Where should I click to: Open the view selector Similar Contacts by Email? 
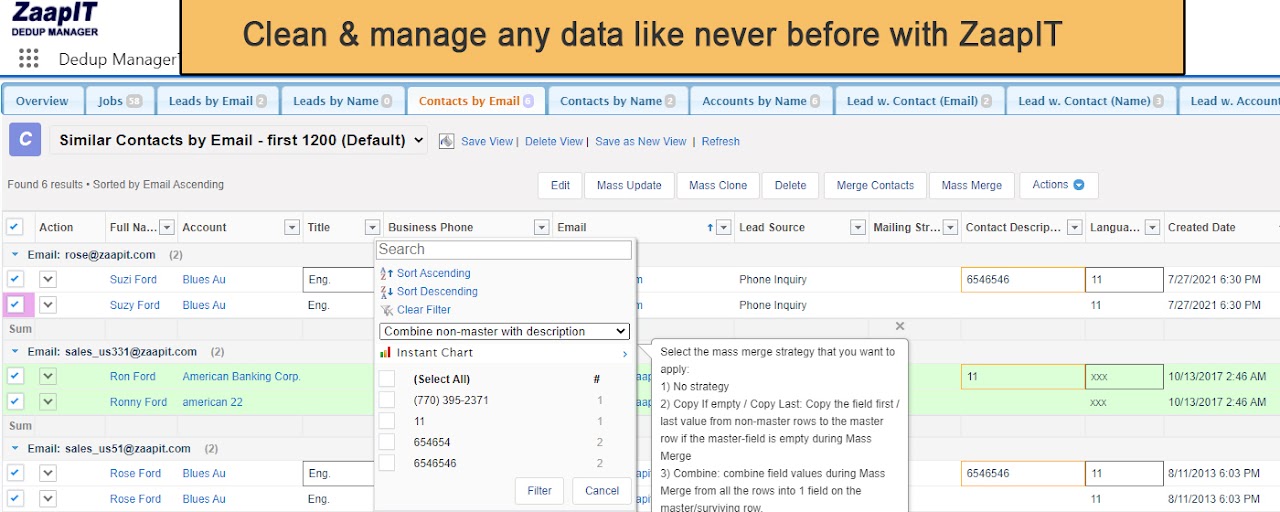(x=239, y=141)
